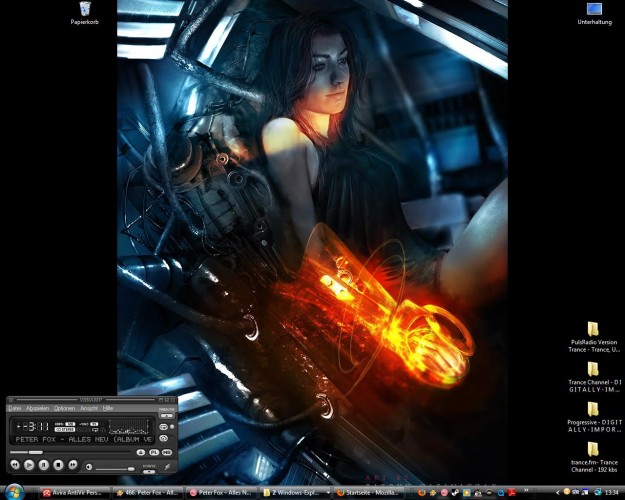Open the Unterhaltung desktop icon
Viewport: 625px width, 500px height.
(593, 12)
